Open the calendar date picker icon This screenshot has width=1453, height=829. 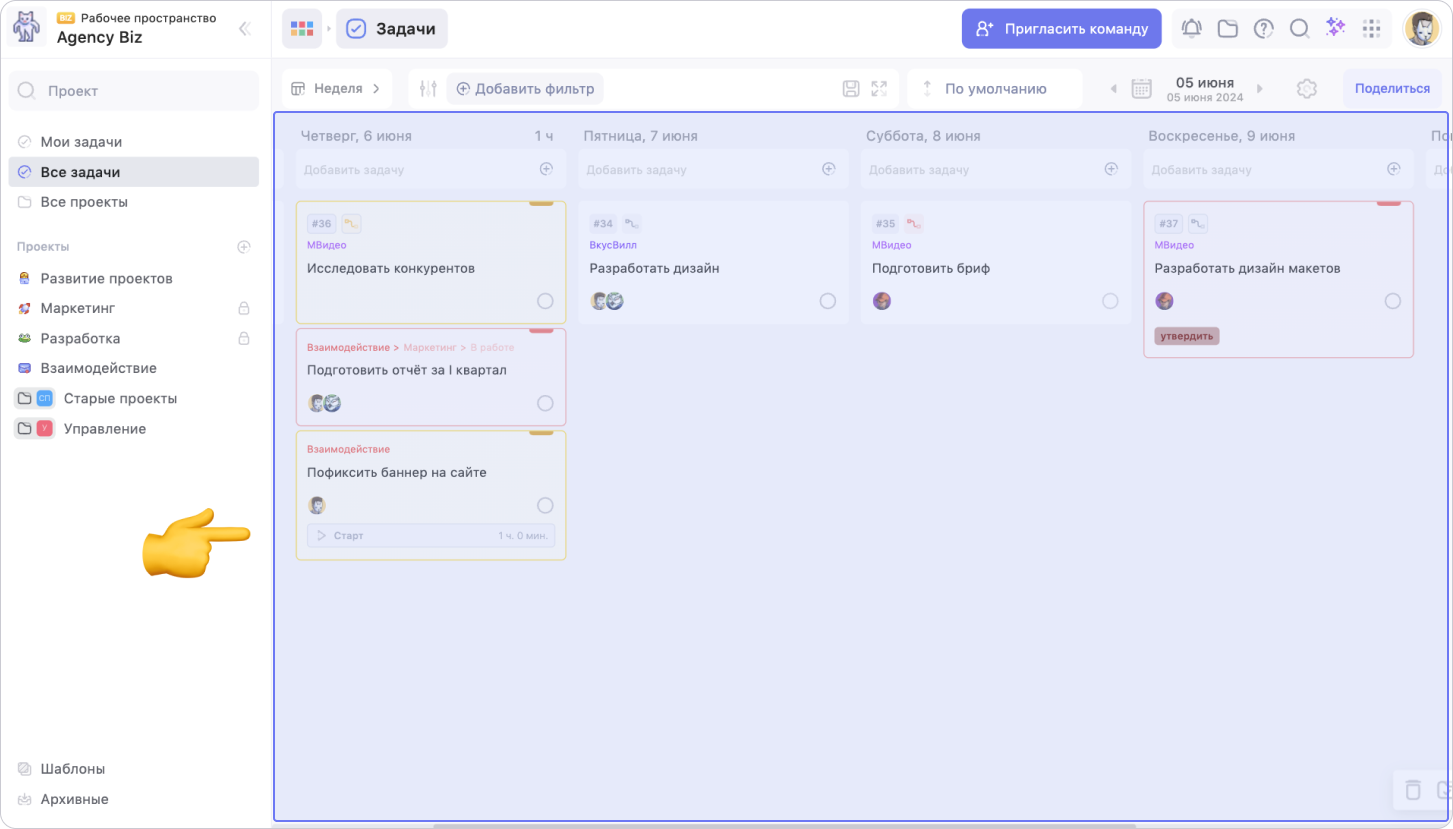[x=1141, y=89]
